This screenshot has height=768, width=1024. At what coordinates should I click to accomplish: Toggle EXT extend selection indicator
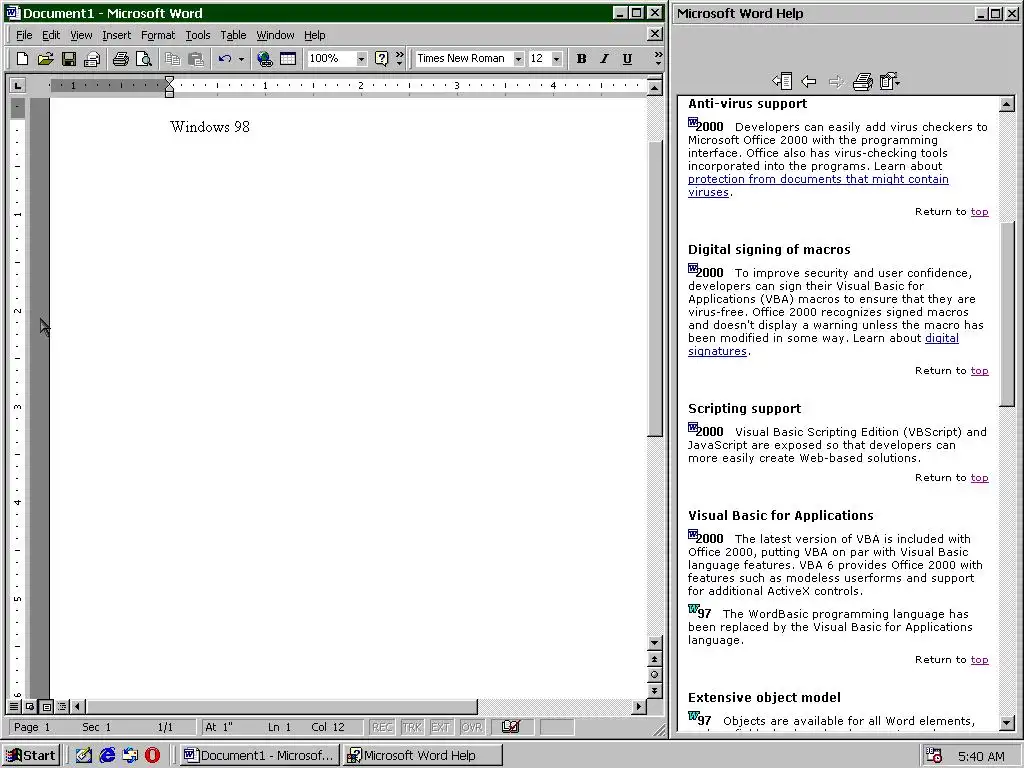[x=440, y=727]
